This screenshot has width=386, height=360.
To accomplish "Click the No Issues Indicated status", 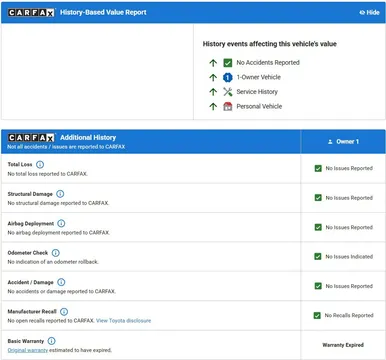I will click(x=349, y=257).
